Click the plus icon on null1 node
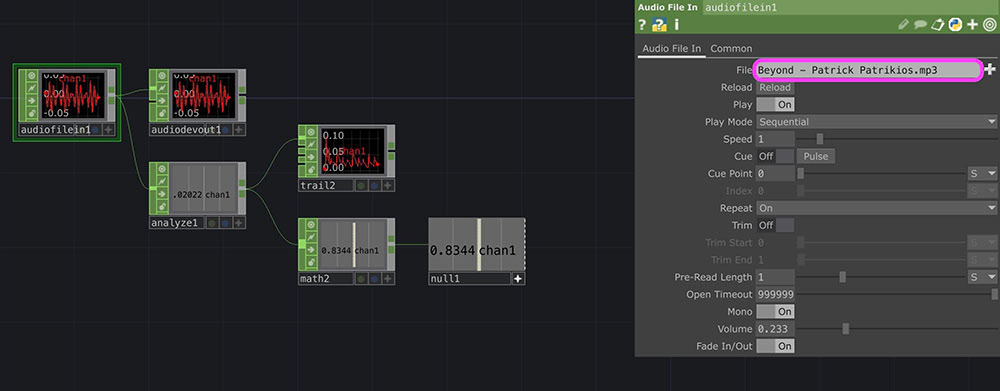This screenshot has height=391, width=1000. (518, 279)
